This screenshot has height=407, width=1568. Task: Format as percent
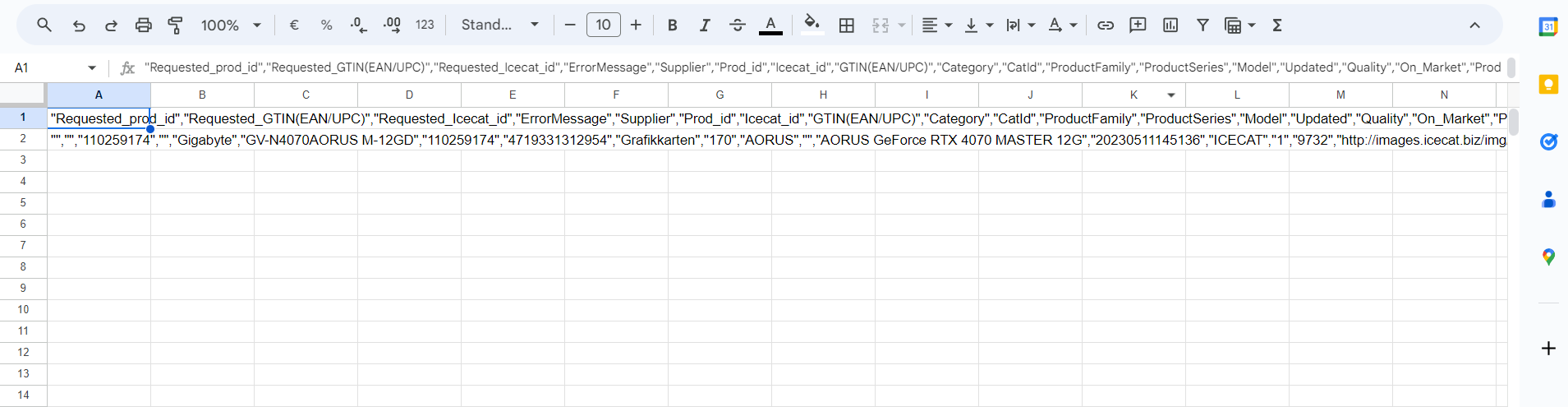pos(326,25)
